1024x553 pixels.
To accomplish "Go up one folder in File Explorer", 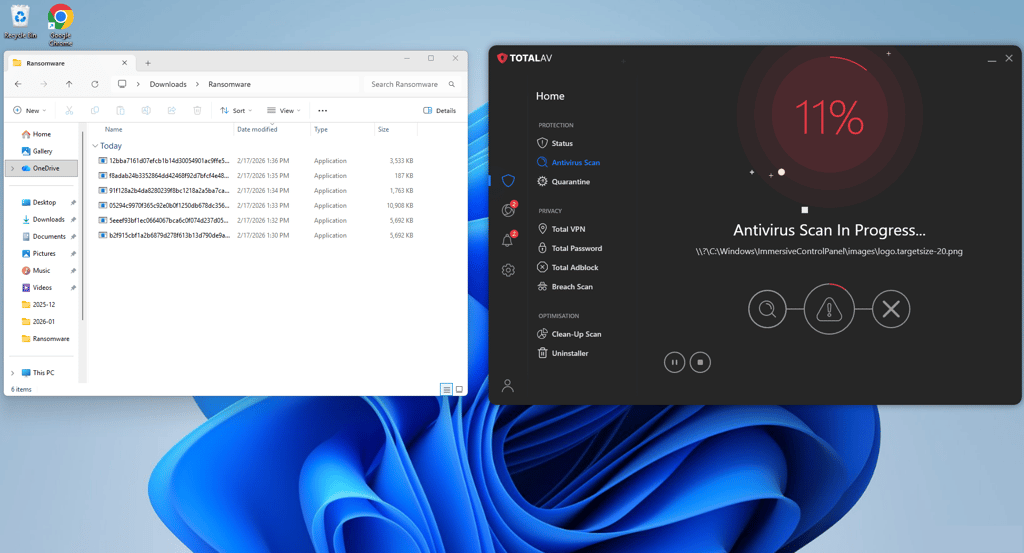I will (69, 84).
